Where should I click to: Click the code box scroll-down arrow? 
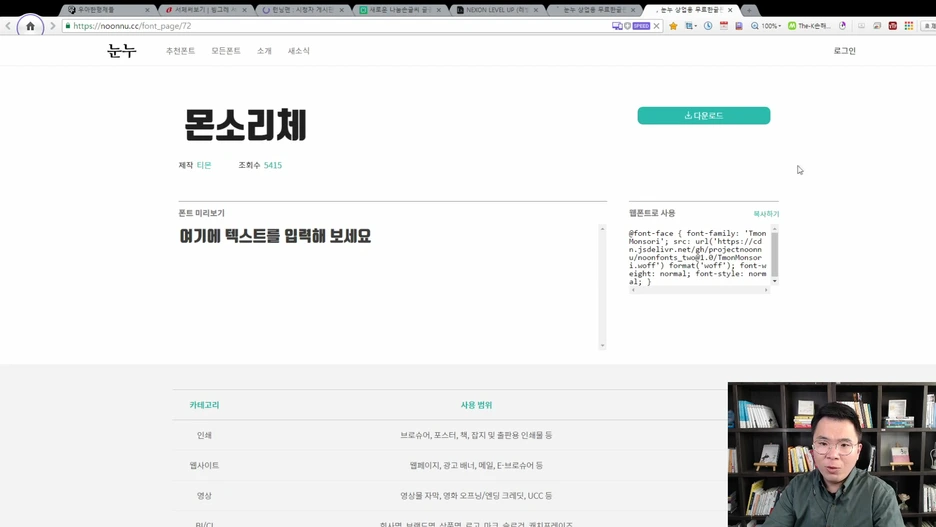pyautogui.click(x=774, y=281)
